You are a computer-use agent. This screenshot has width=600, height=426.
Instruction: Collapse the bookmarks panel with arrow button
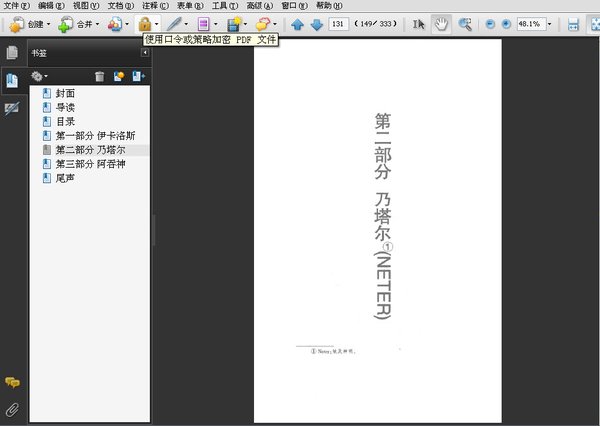click(145, 53)
